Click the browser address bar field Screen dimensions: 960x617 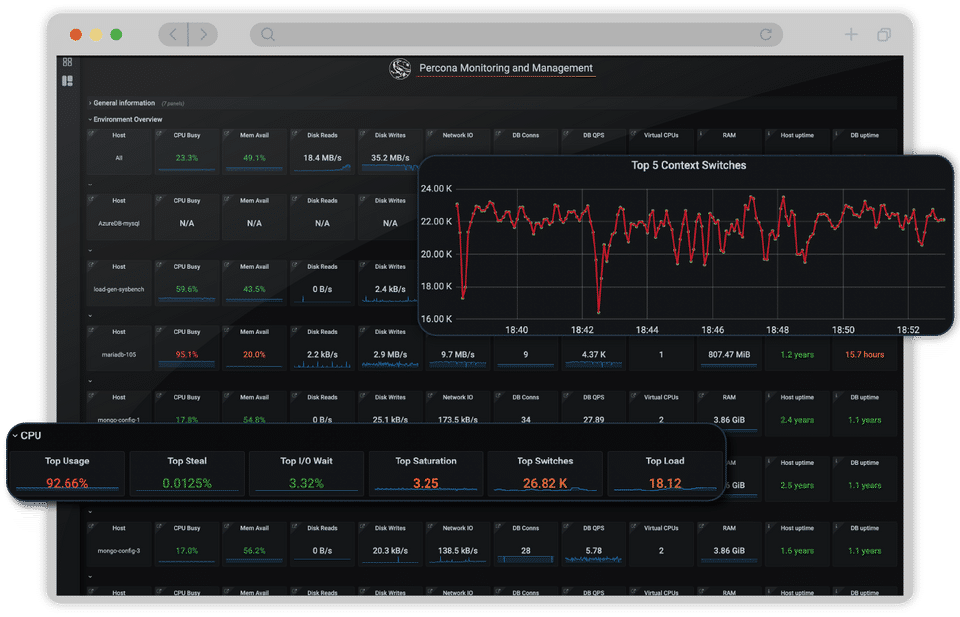tap(516, 34)
